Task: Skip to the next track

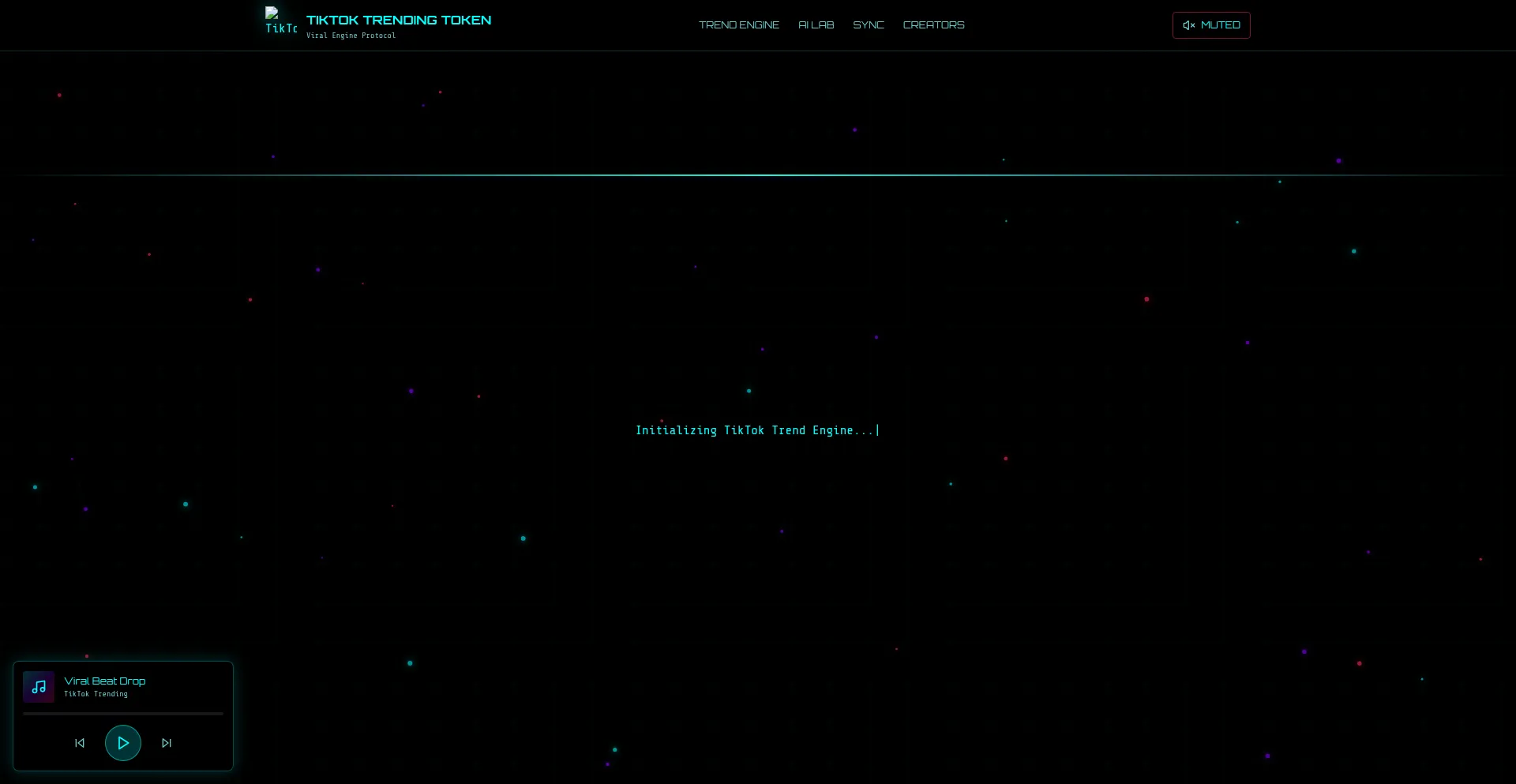Action: pyautogui.click(x=167, y=743)
